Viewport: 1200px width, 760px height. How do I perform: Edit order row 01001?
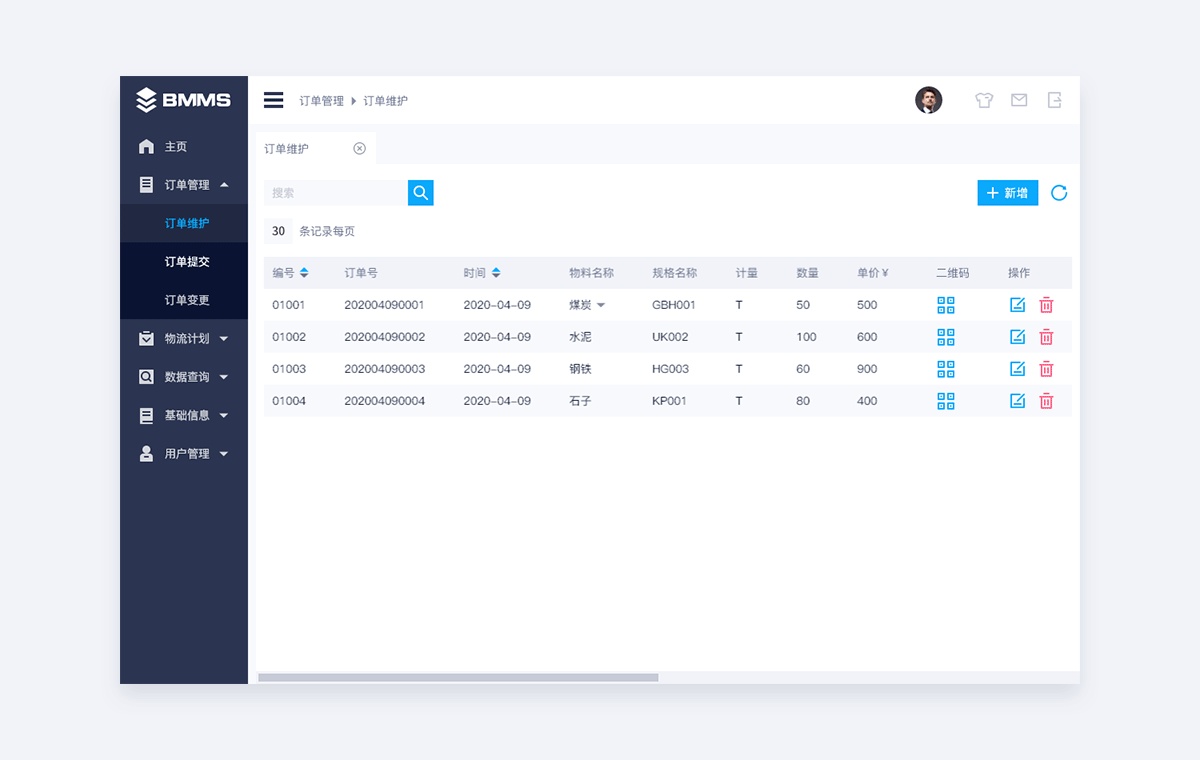[1018, 305]
